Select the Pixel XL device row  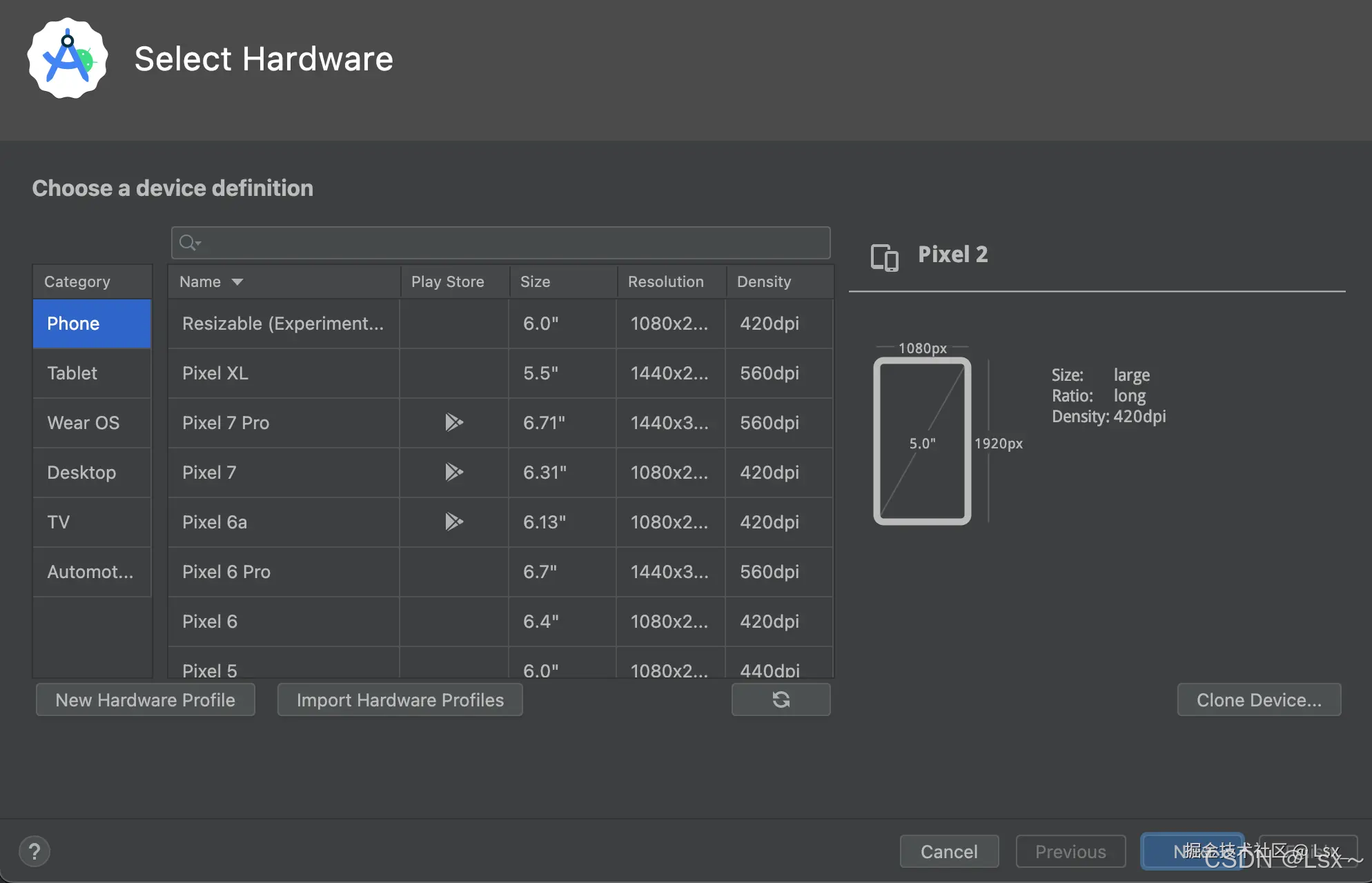pos(500,373)
